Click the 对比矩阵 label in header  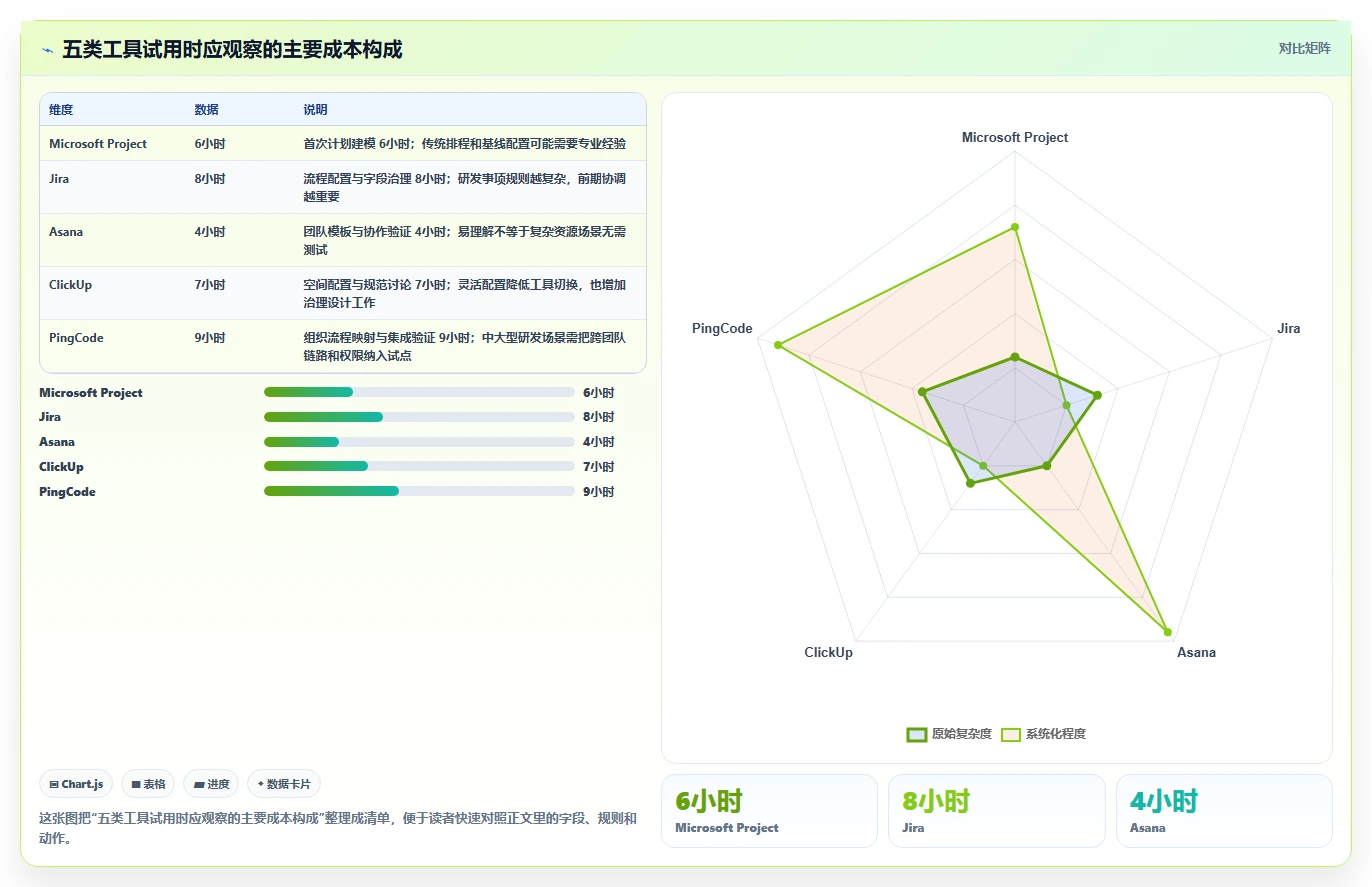point(1305,48)
